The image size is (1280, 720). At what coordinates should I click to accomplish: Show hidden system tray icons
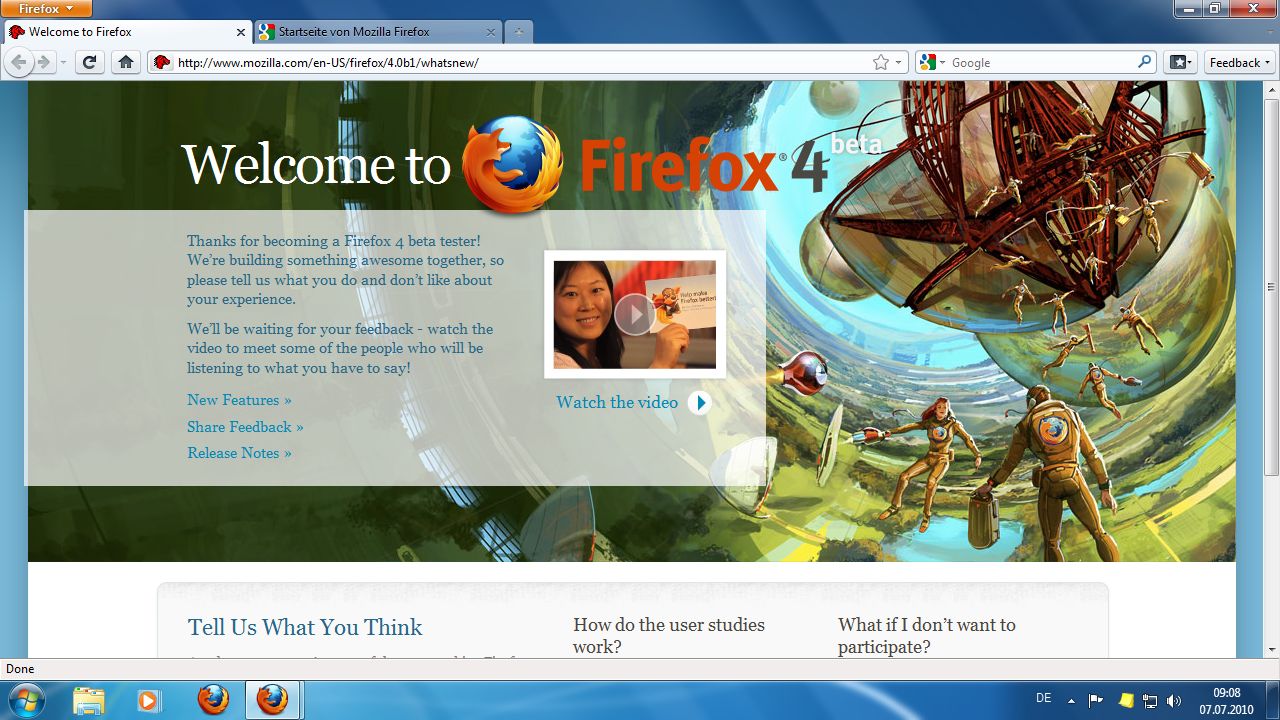1071,700
